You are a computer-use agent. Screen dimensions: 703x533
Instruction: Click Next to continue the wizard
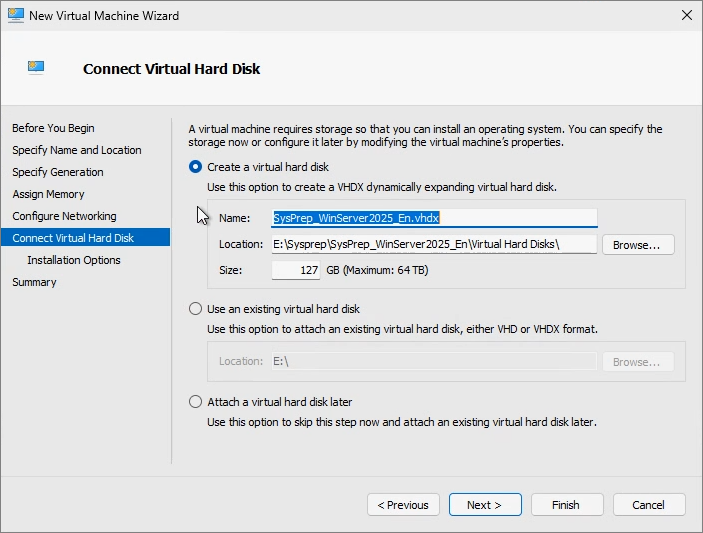(485, 505)
